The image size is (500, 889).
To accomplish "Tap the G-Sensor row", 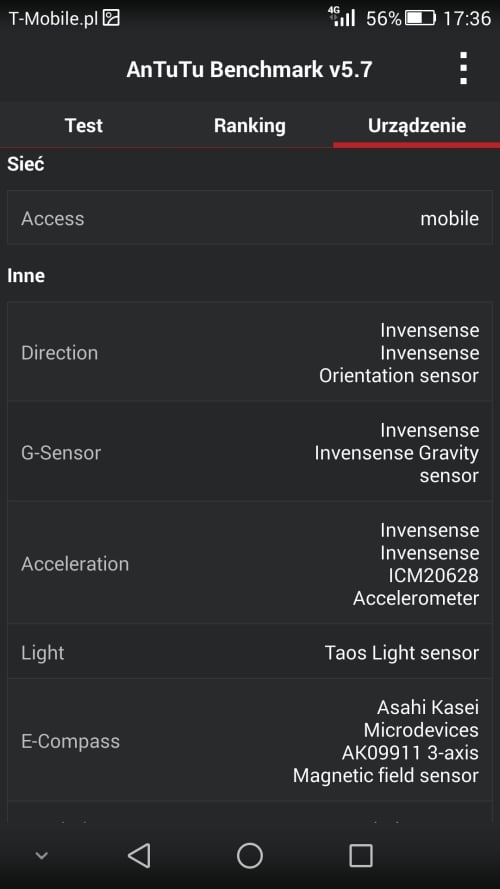I will pos(250,452).
